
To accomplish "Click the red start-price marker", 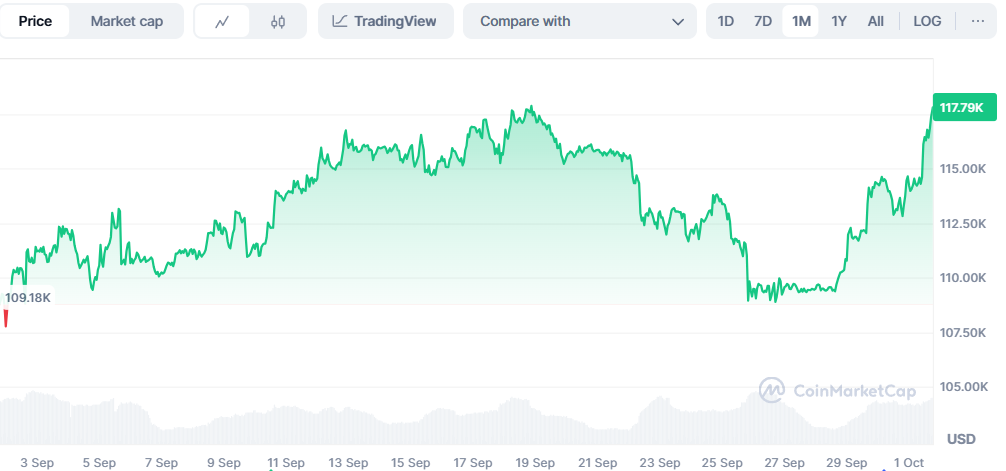I will click(6, 318).
